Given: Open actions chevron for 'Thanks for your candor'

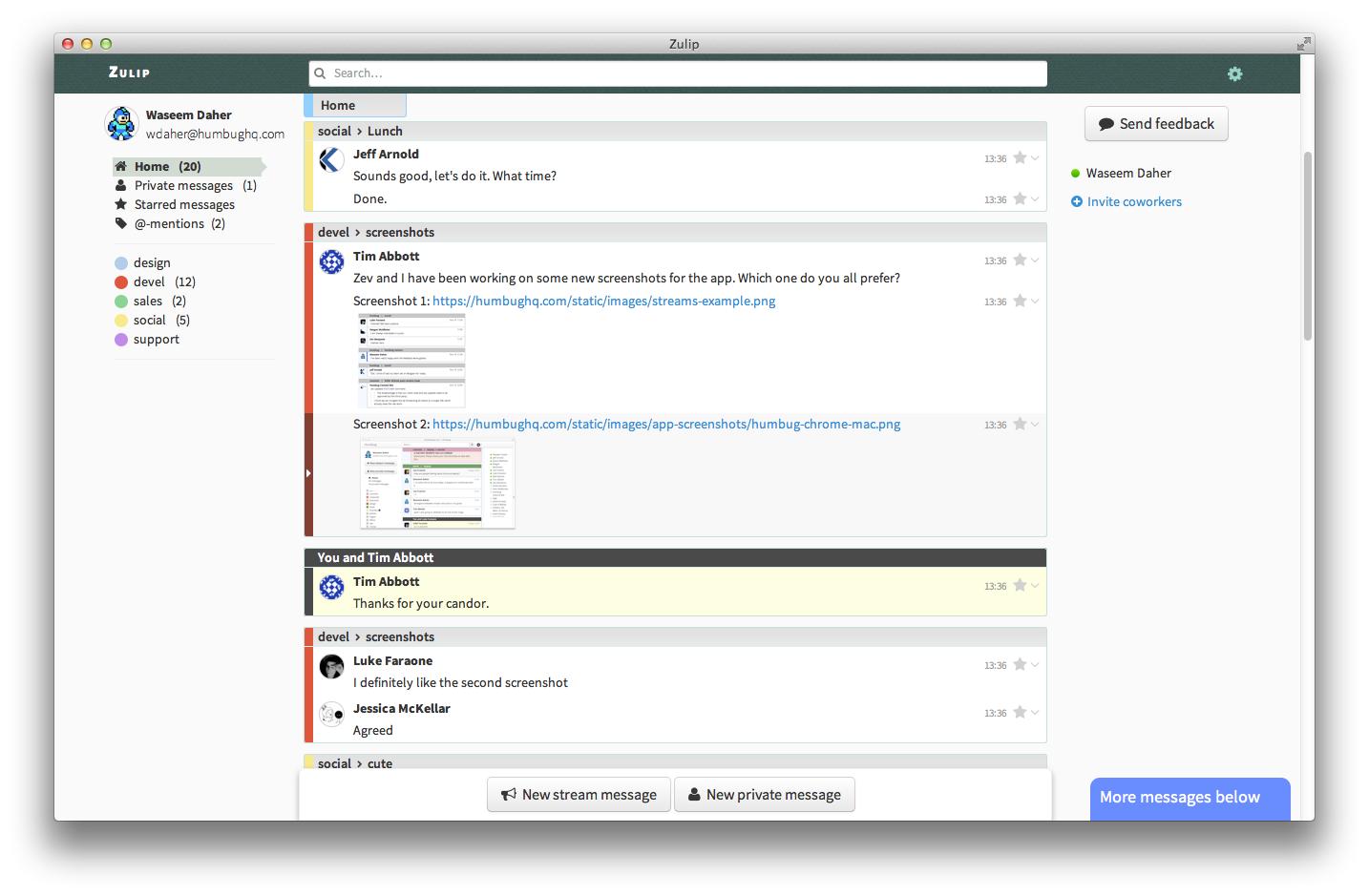Looking at the screenshot, I should [1035, 586].
